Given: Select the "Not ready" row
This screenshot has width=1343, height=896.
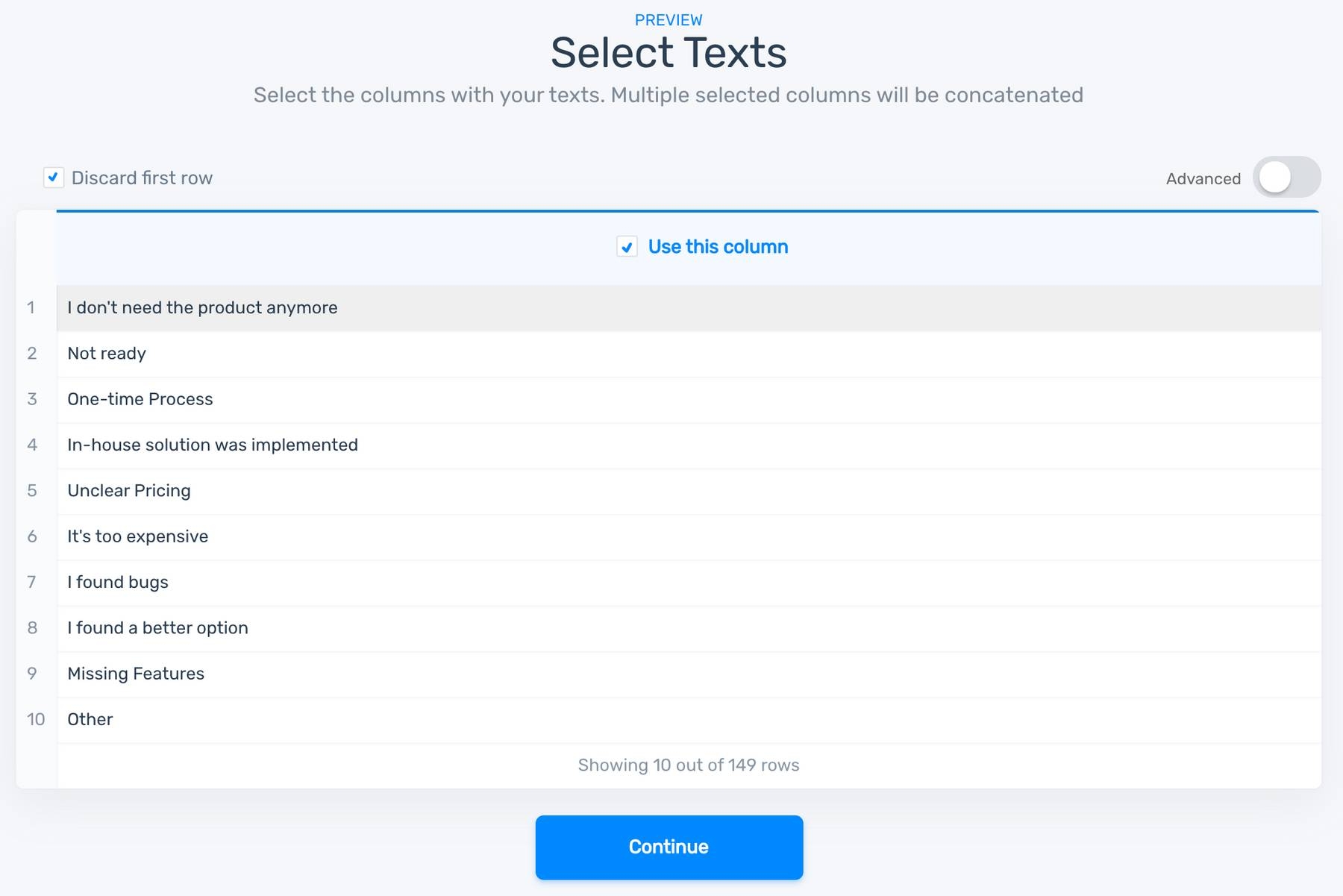Looking at the screenshot, I should coord(107,354).
